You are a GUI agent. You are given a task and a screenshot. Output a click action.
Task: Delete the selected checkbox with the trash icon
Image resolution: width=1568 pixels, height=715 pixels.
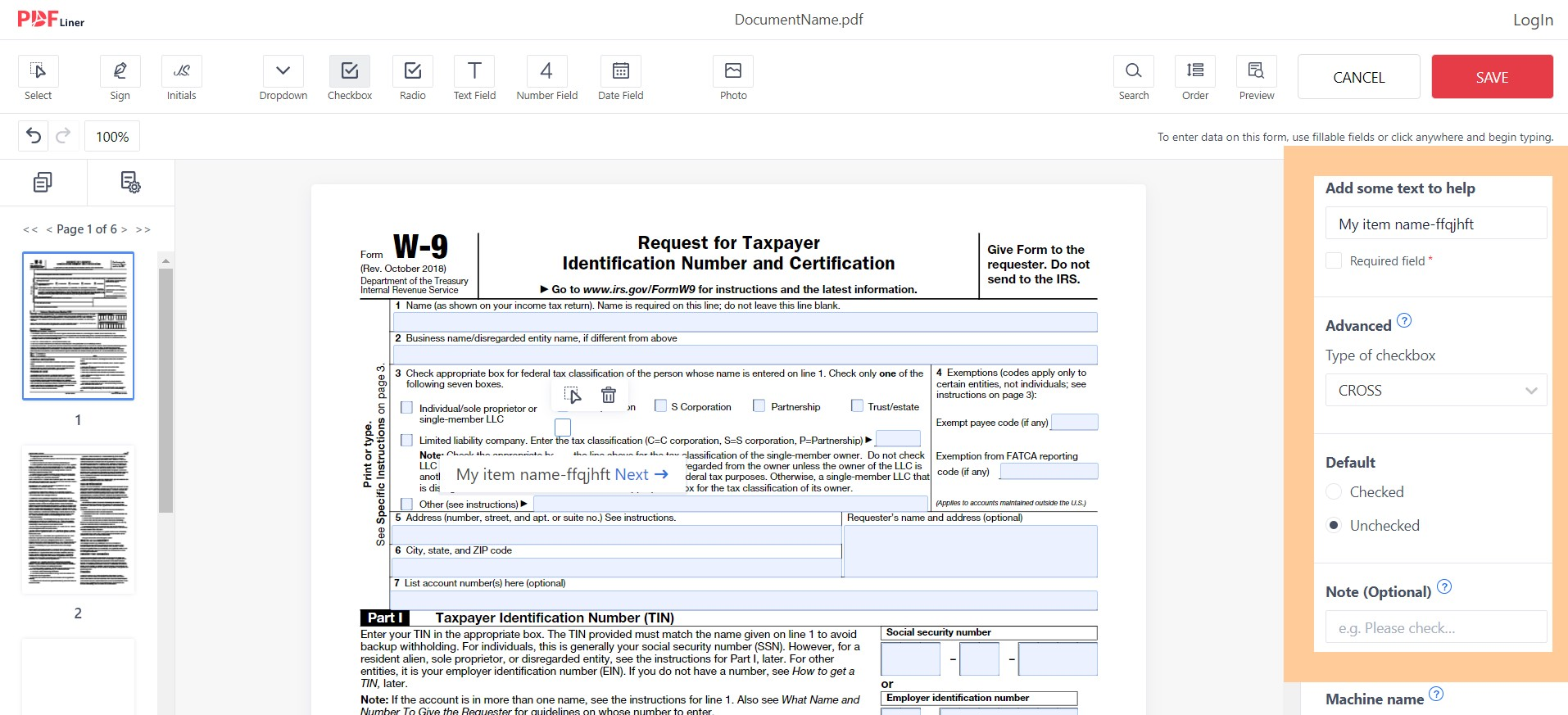pos(609,396)
